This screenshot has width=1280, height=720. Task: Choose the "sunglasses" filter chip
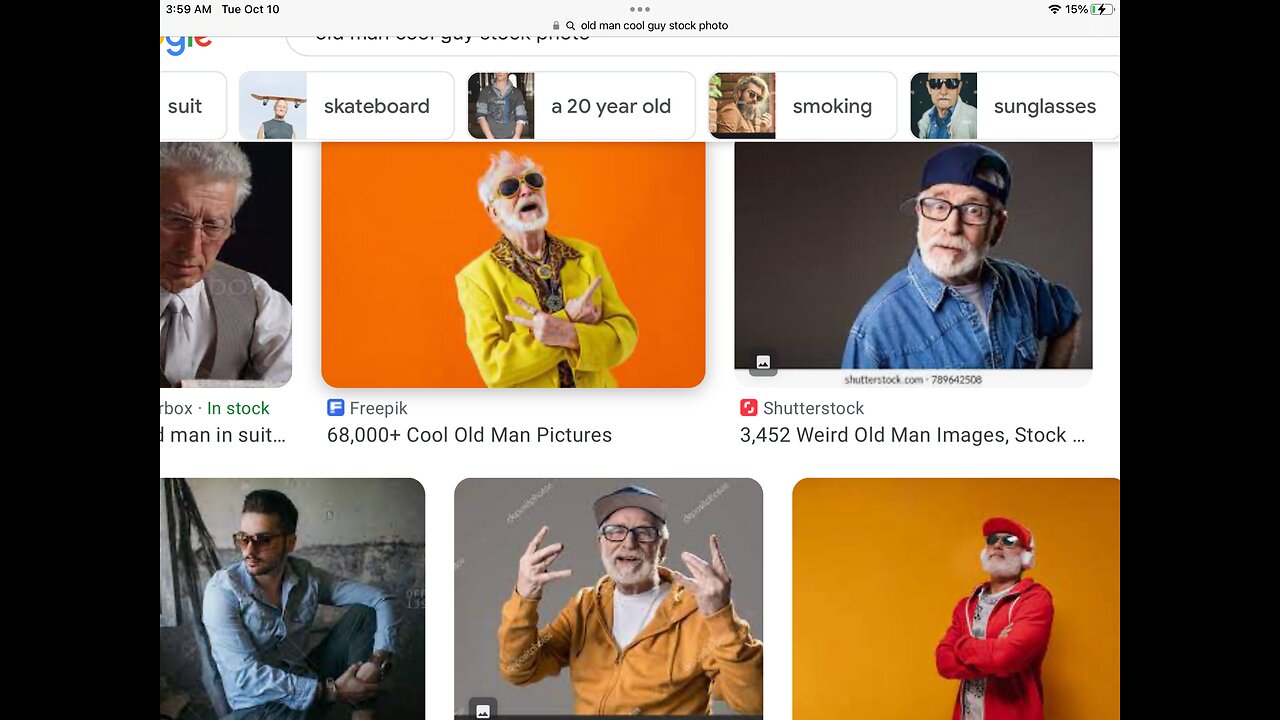(x=1014, y=106)
